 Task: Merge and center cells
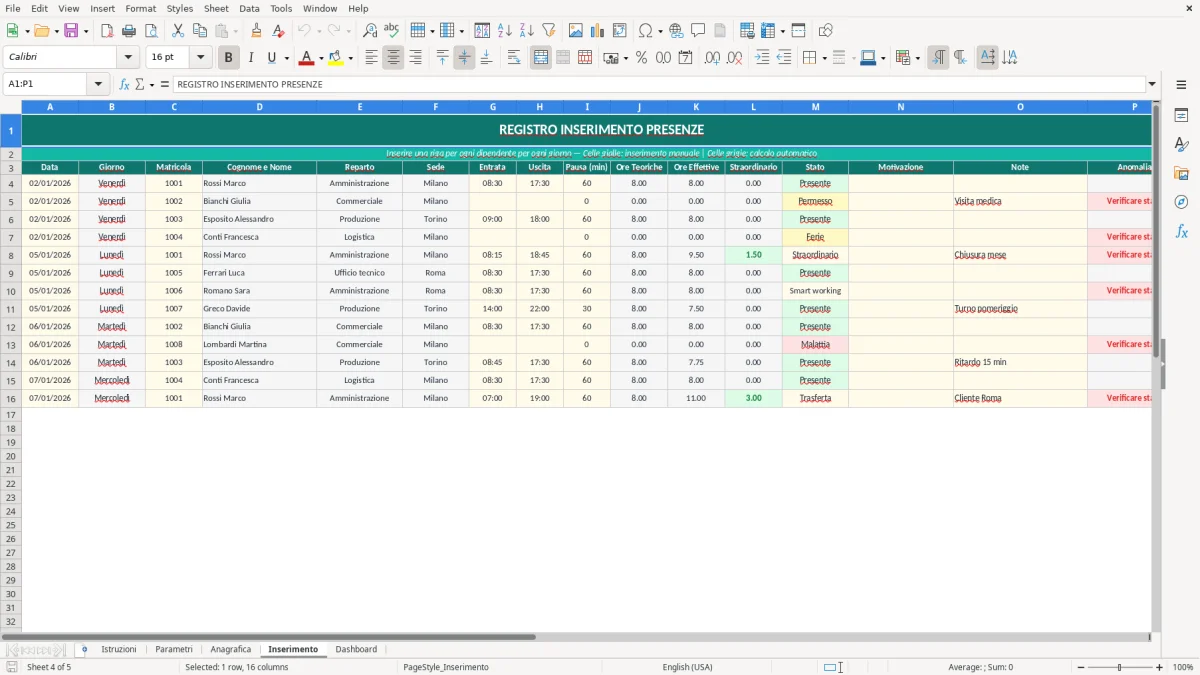click(x=541, y=58)
